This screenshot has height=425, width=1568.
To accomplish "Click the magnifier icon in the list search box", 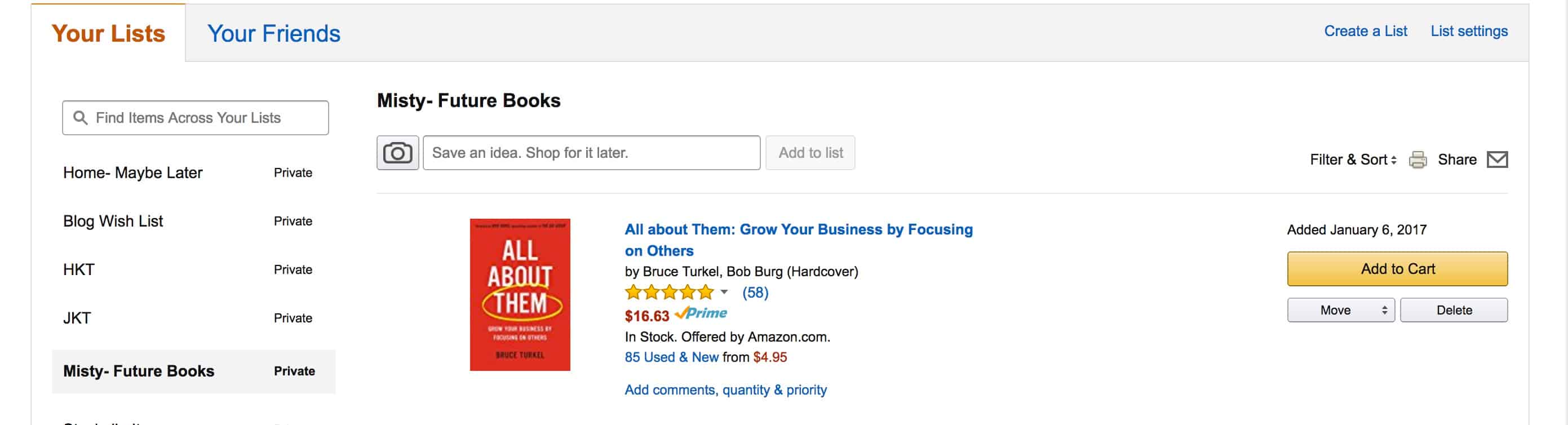I will coord(81,117).
